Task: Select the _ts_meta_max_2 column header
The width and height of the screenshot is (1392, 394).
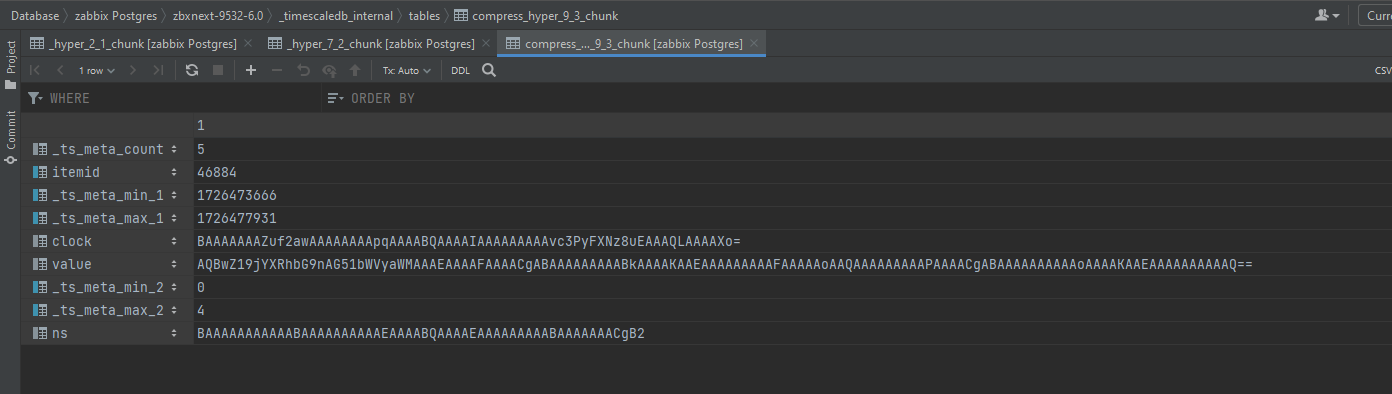Action: pos(107,310)
